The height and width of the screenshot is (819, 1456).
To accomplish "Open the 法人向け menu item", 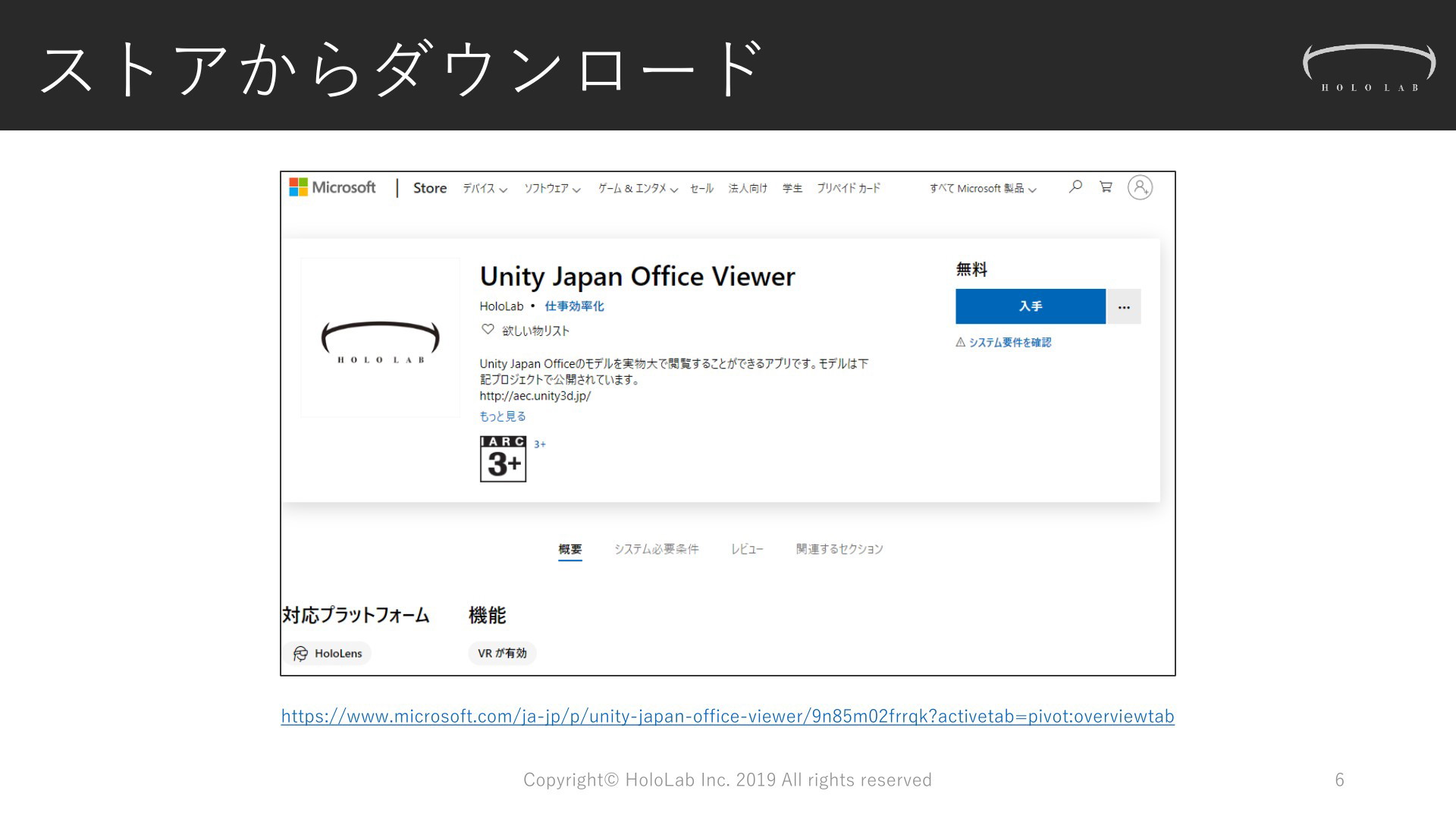I will click(x=748, y=189).
